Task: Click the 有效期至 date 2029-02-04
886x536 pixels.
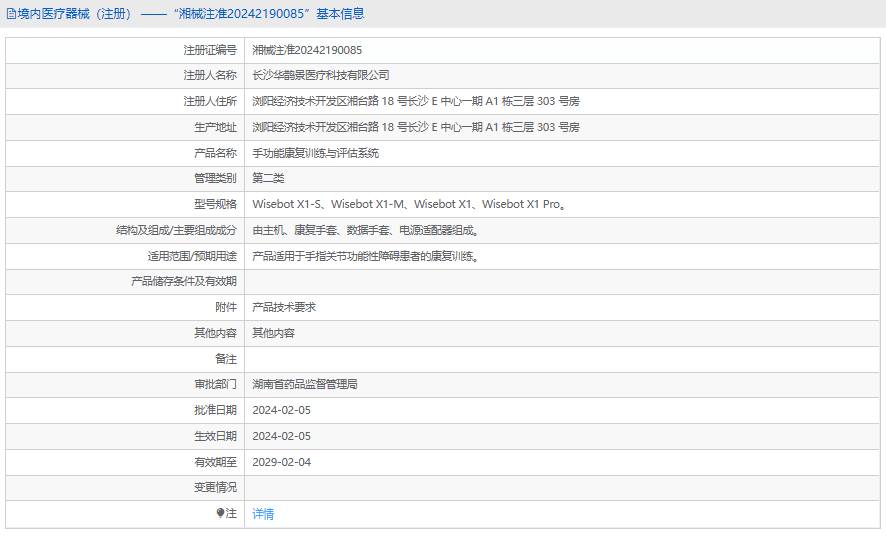Action: click(281, 462)
